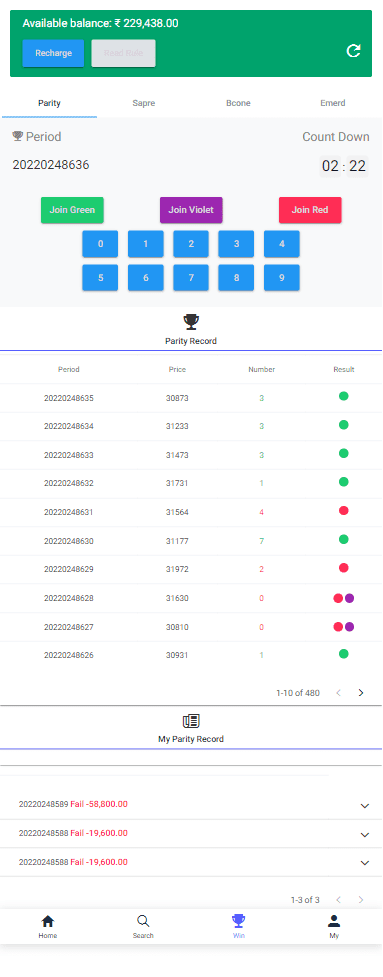Click the refresh balance icon
This screenshot has width=383, height=977.
tap(354, 51)
